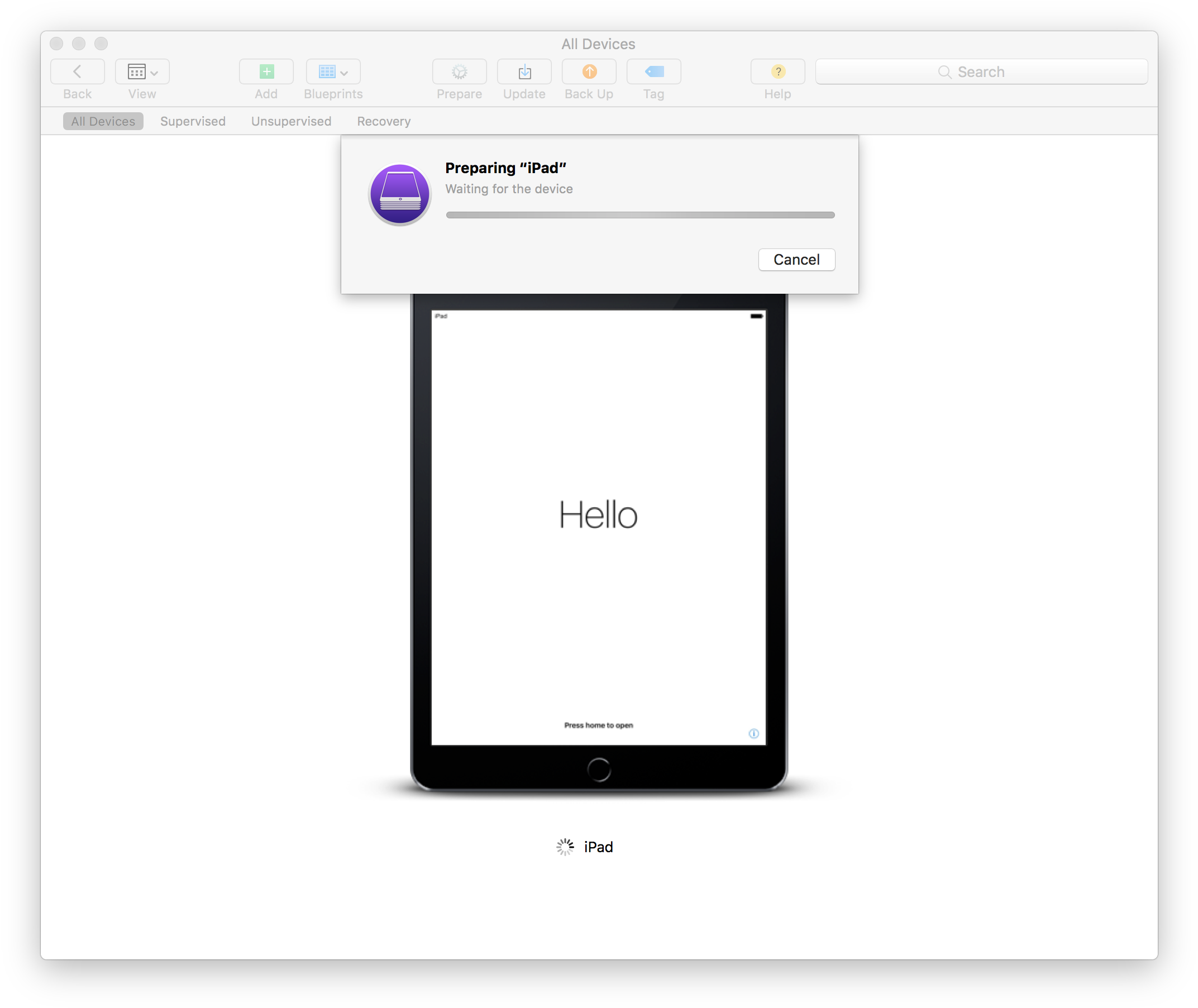The height and width of the screenshot is (1008, 1198).
Task: Click the Prepare gear icon
Action: click(x=460, y=71)
